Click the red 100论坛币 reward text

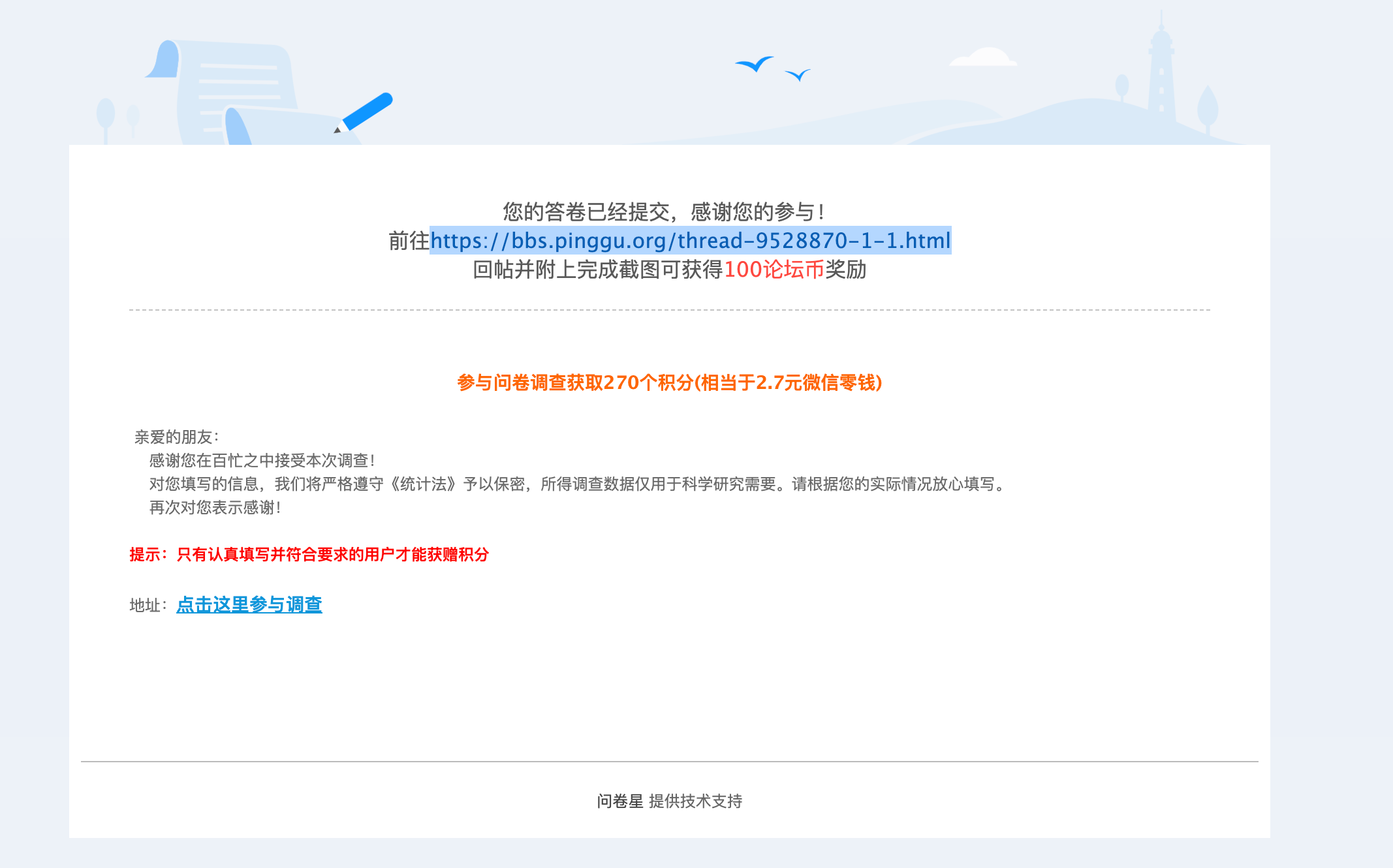(x=774, y=270)
